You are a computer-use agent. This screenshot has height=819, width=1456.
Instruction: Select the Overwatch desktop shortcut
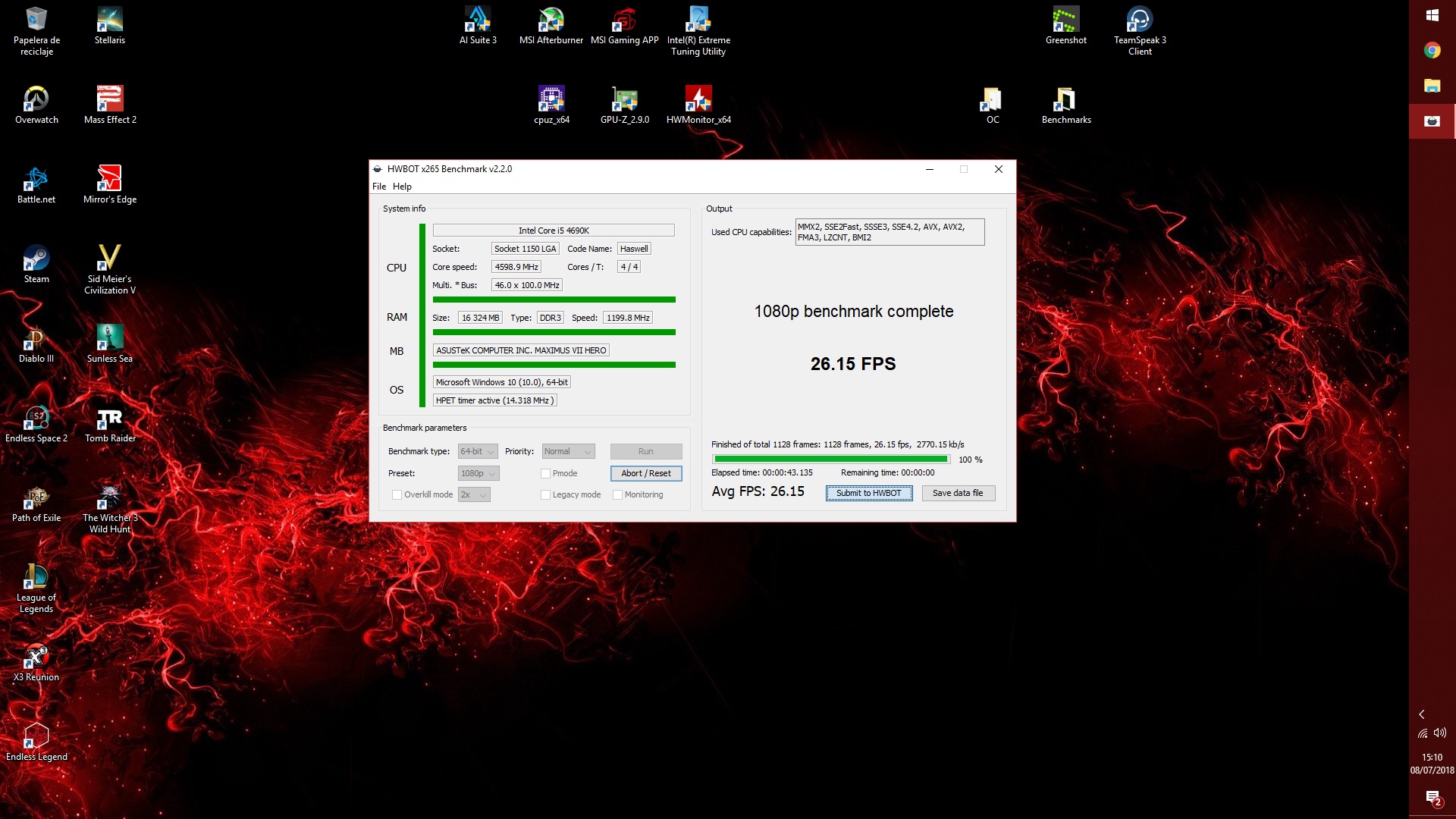click(36, 105)
